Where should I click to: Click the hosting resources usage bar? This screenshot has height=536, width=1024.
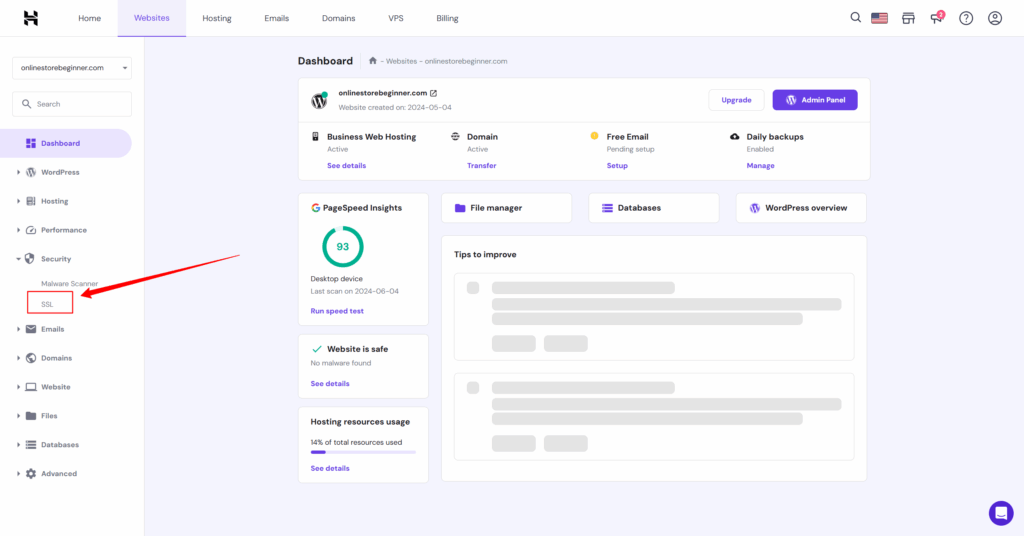(x=363, y=452)
